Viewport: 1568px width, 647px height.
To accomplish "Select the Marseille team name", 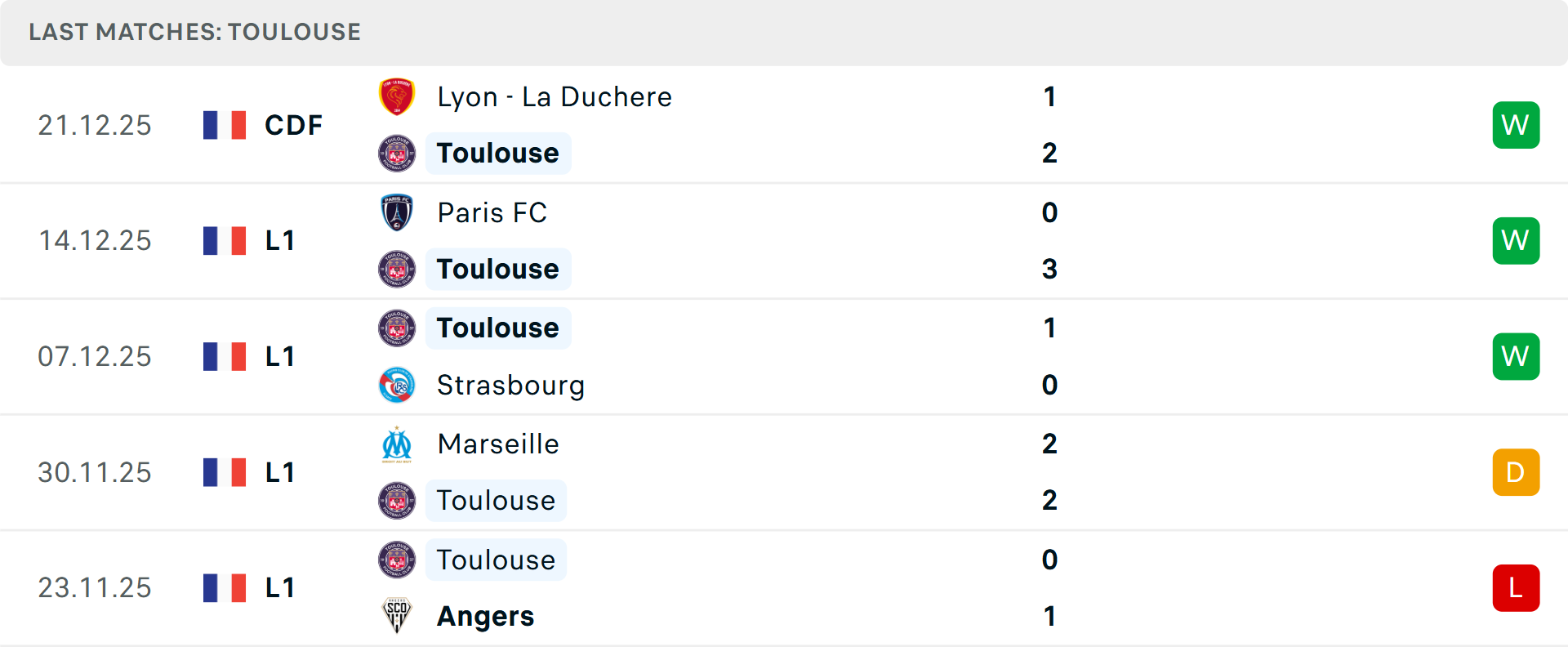I will click(x=498, y=444).
